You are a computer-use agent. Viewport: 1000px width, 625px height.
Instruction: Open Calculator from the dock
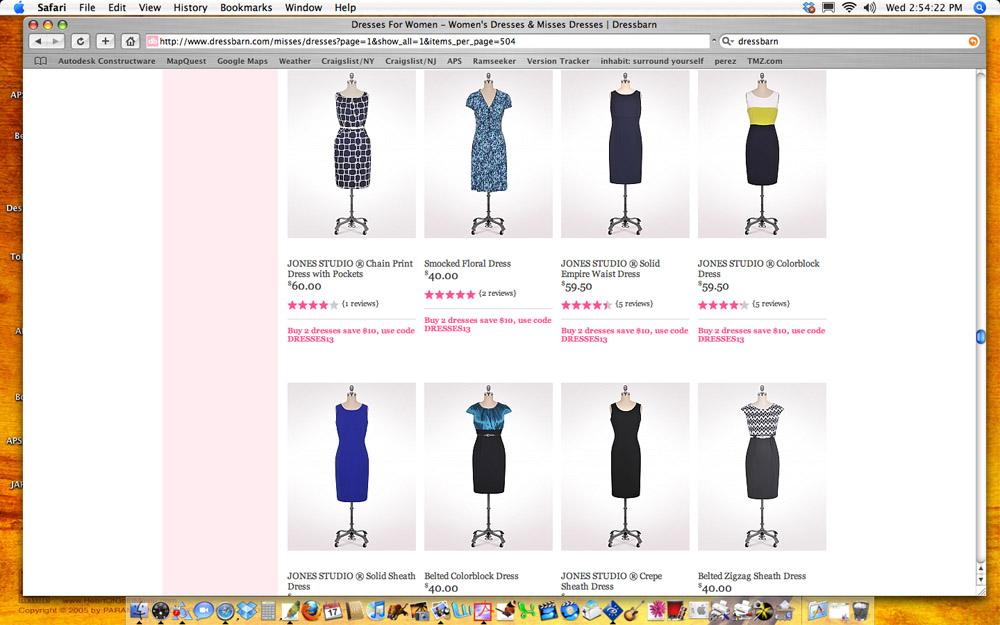268,610
